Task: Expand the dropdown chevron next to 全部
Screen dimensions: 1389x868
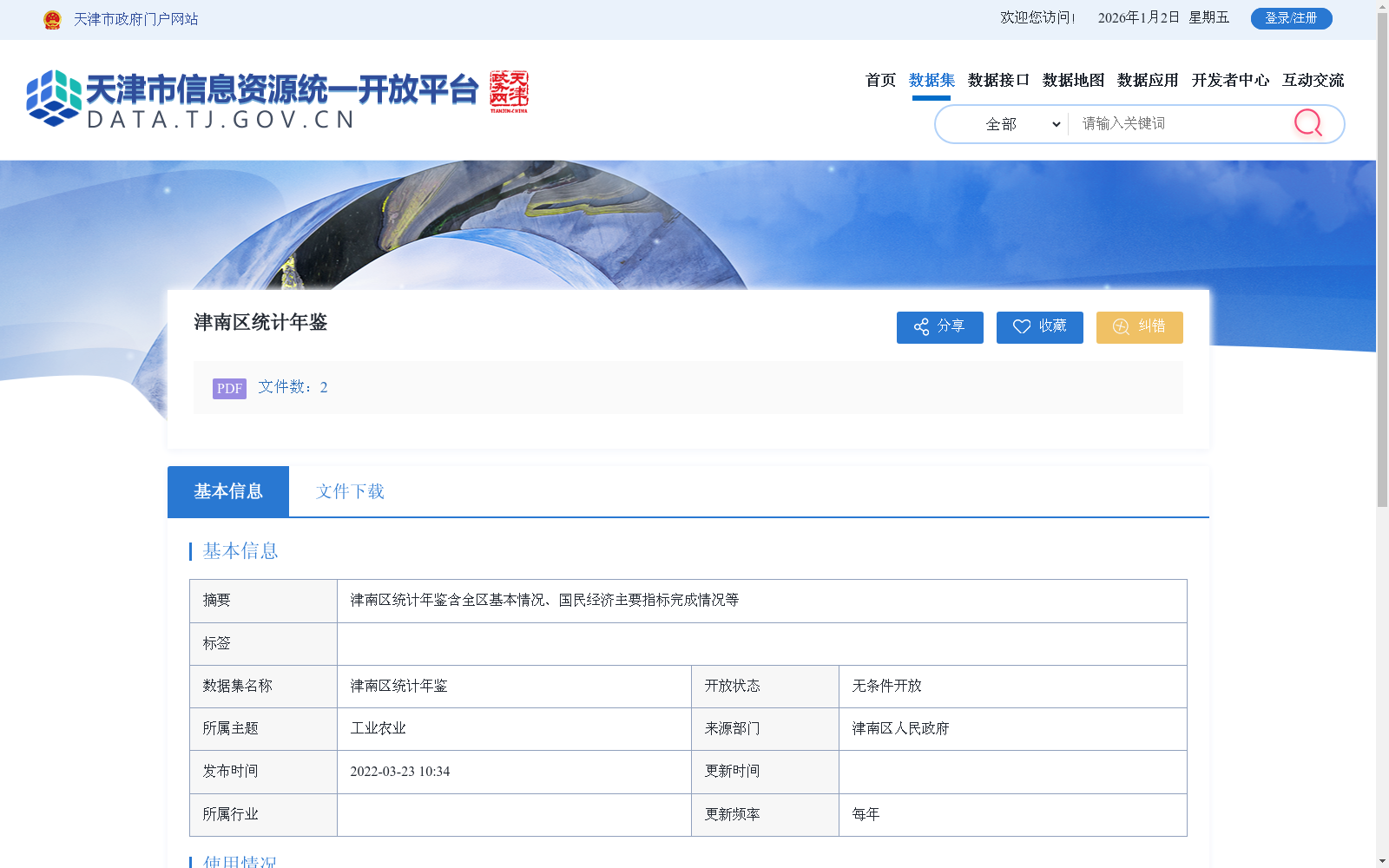Action: click(1056, 123)
